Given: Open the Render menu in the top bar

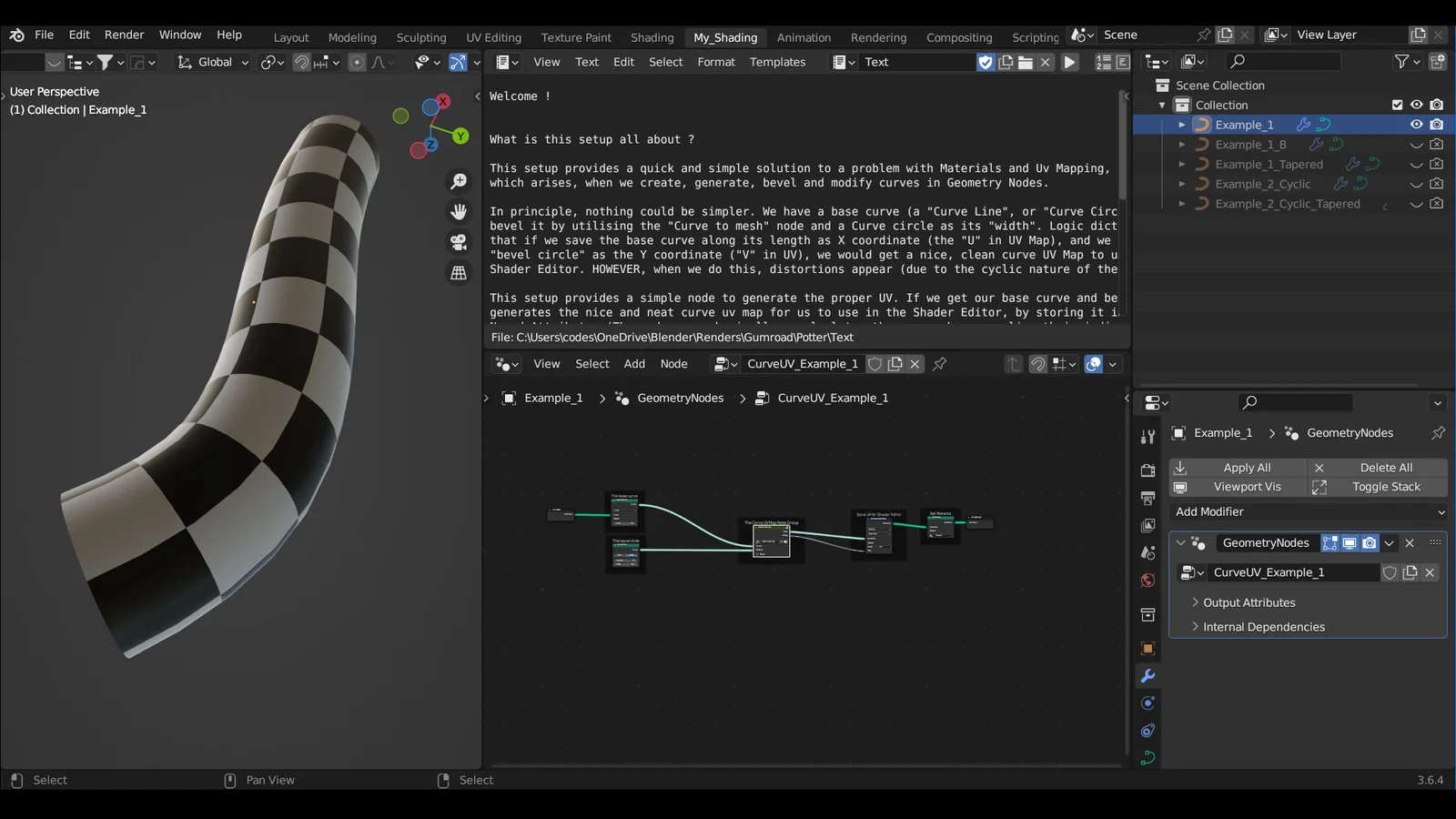Looking at the screenshot, I should coord(124,35).
